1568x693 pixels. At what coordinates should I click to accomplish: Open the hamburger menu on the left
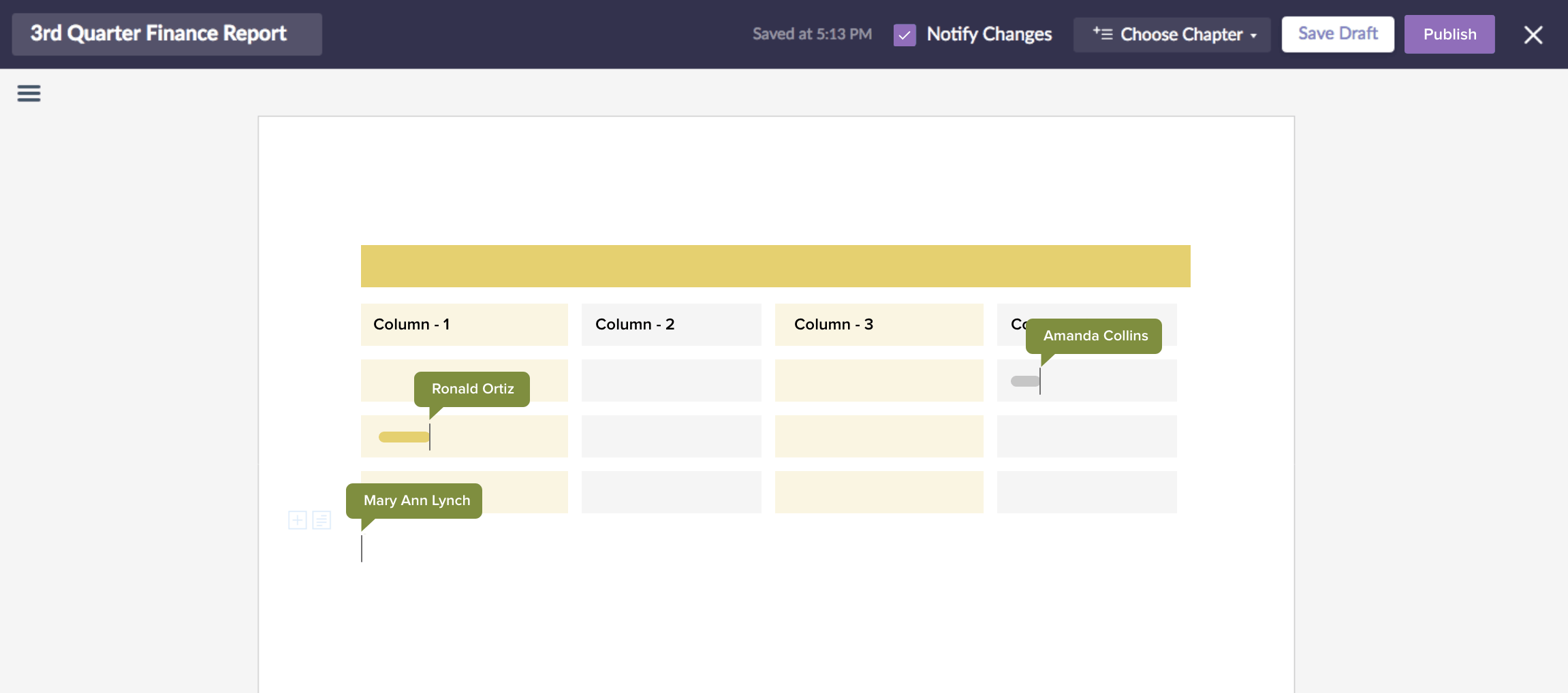[29, 93]
